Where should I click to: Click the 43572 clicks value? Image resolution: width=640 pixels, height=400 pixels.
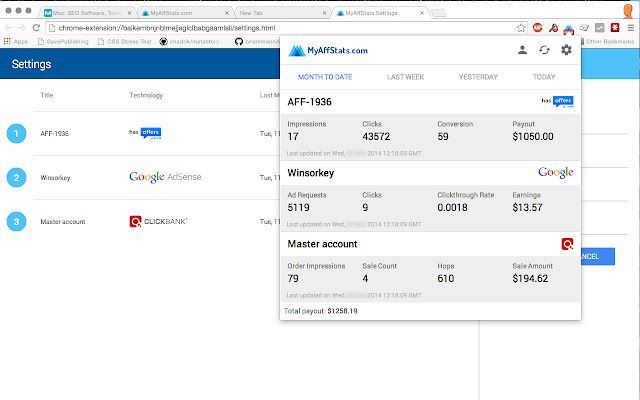376,136
